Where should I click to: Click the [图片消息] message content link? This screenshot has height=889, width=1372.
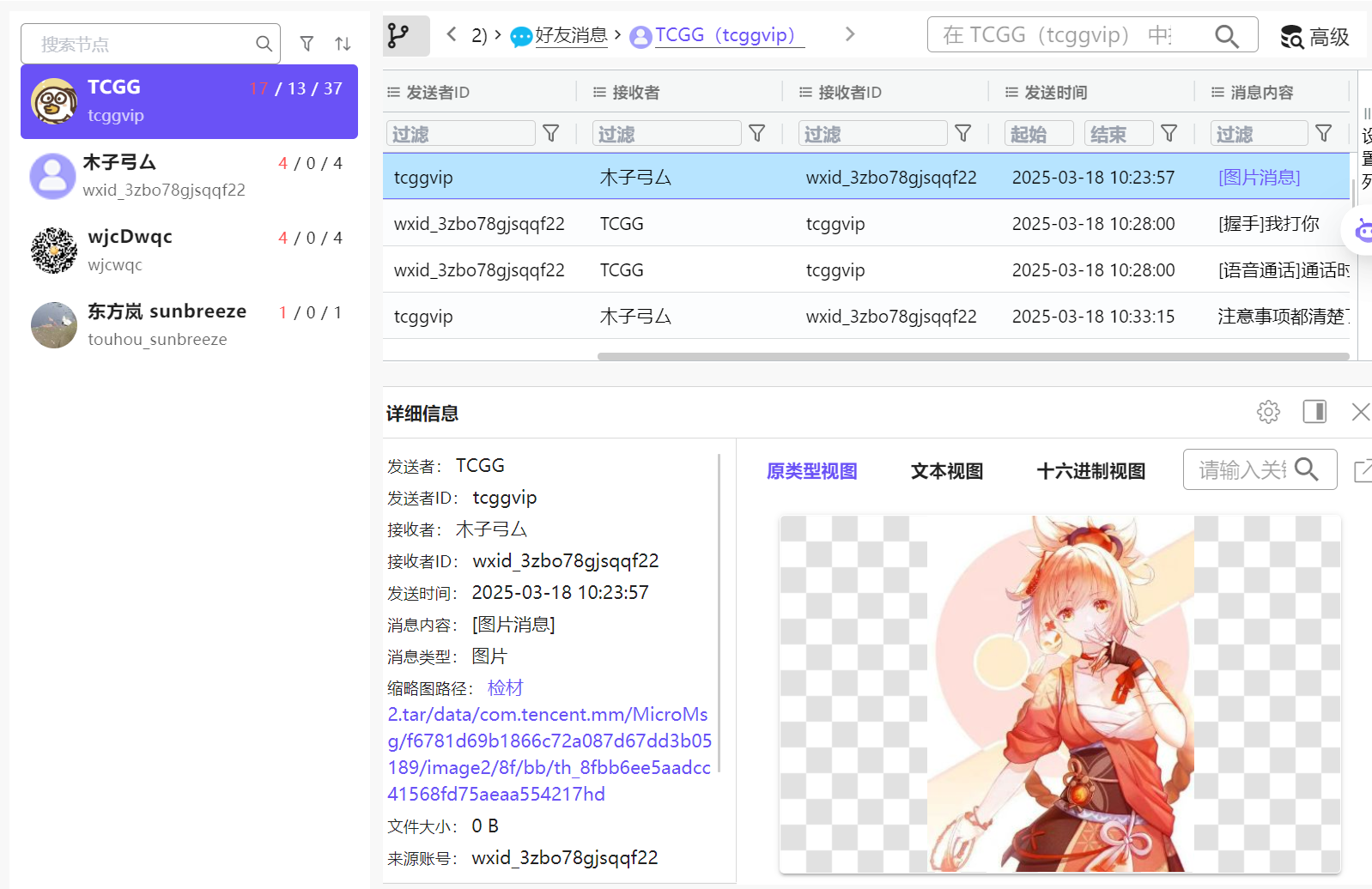[x=1260, y=178]
